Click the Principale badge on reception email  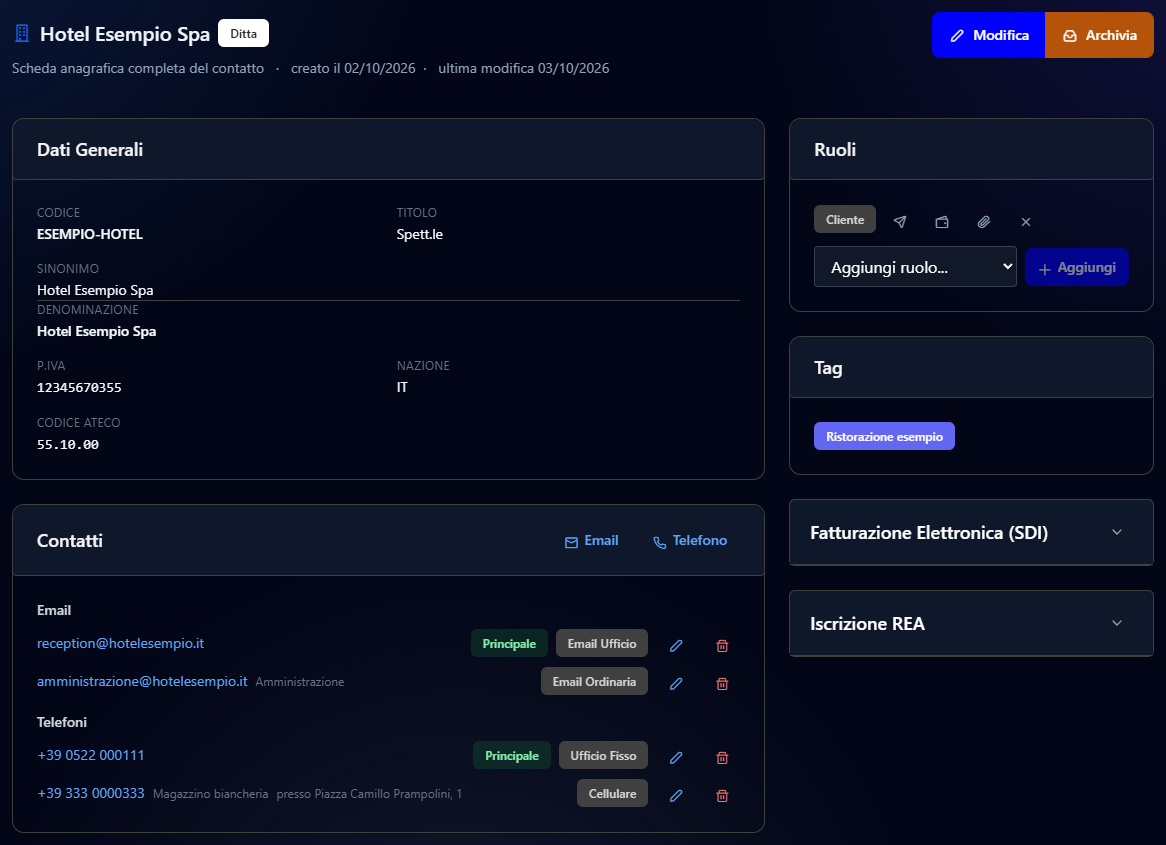coord(509,643)
